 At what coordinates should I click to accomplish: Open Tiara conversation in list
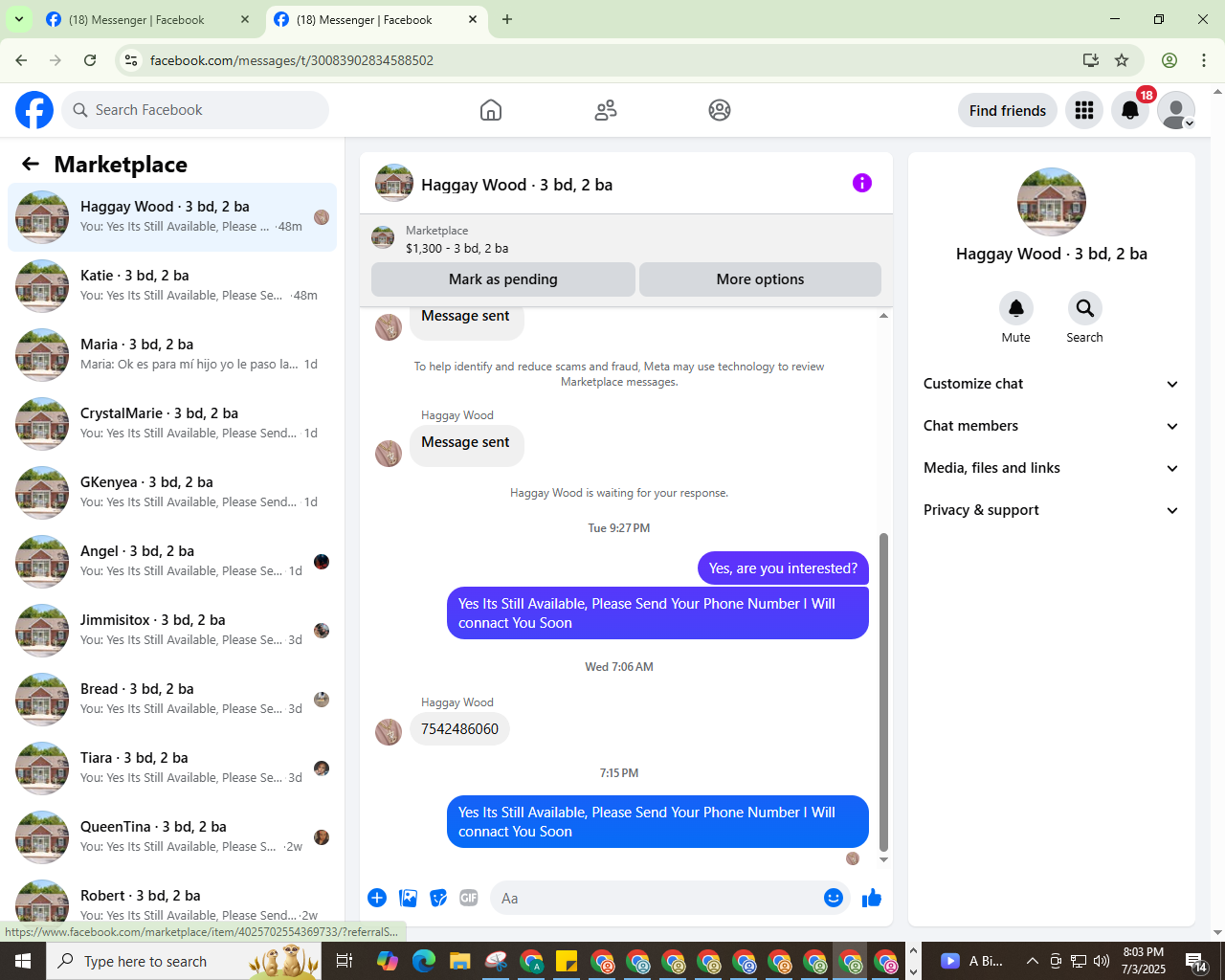172,768
